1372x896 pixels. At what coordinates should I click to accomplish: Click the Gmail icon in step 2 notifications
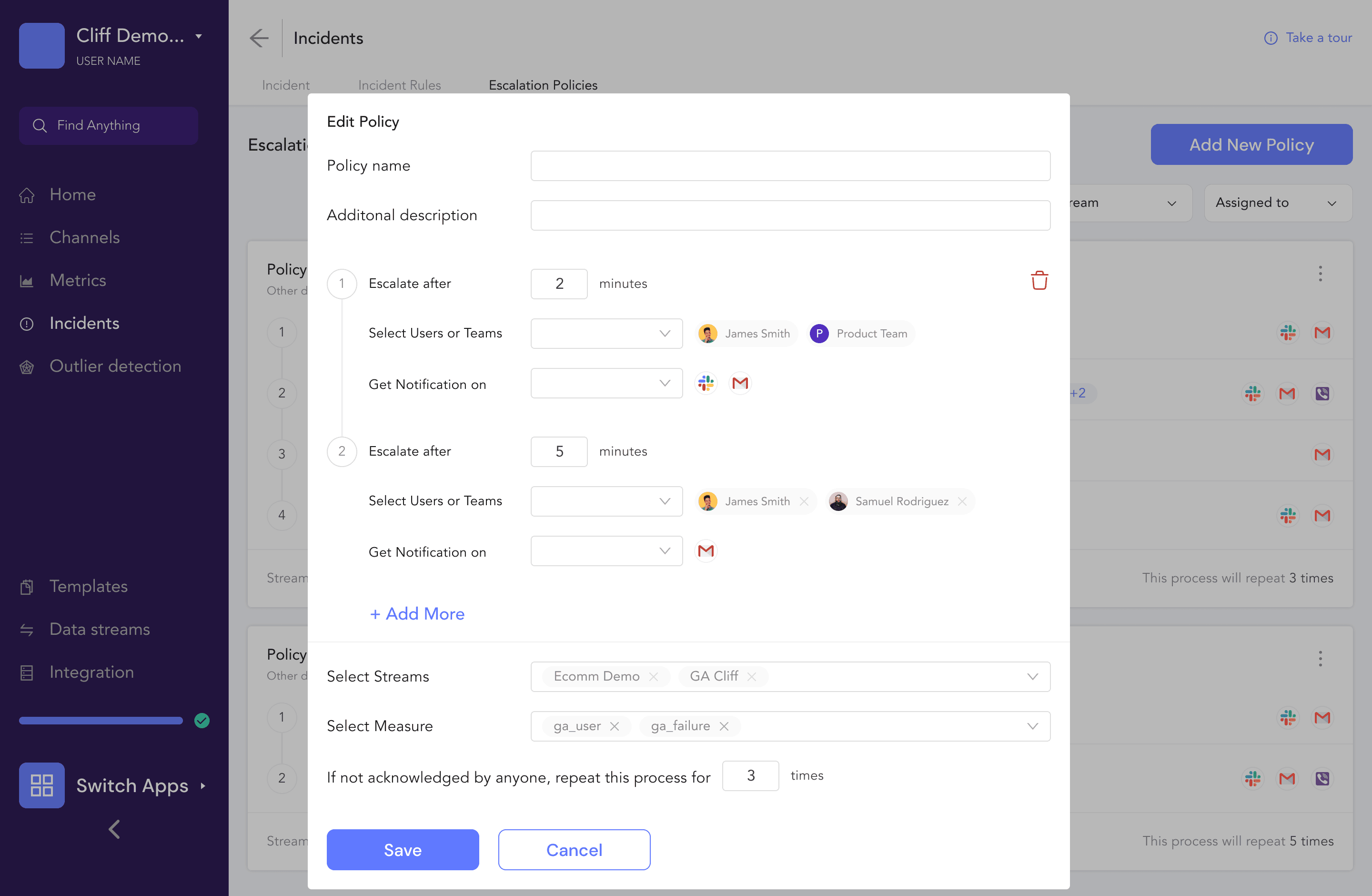706,550
